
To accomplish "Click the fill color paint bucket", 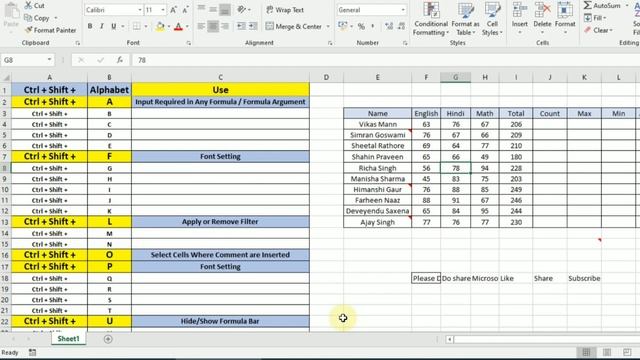I will pos(160,27).
